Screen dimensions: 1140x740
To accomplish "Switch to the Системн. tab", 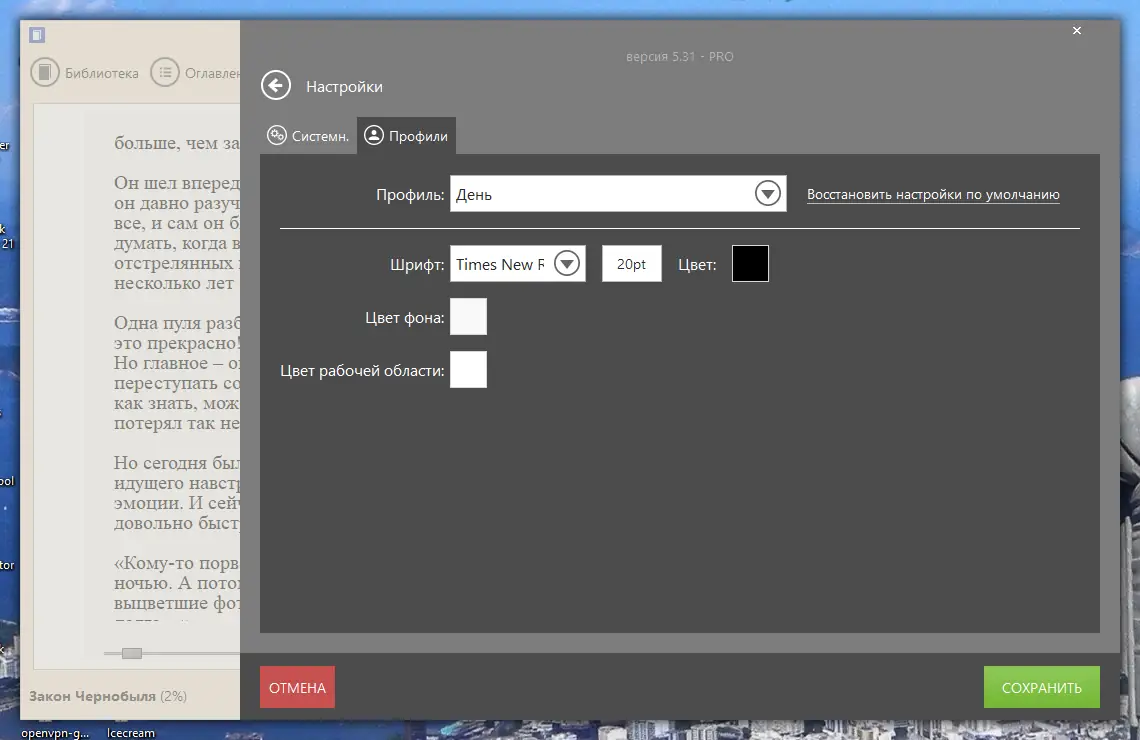I will 308,136.
